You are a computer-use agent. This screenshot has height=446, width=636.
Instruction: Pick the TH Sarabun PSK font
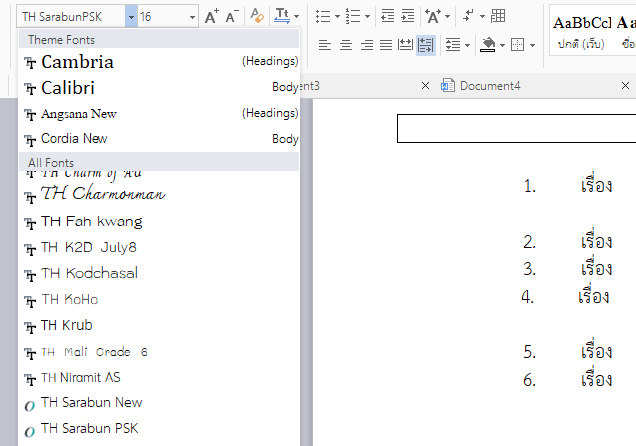pos(161,429)
